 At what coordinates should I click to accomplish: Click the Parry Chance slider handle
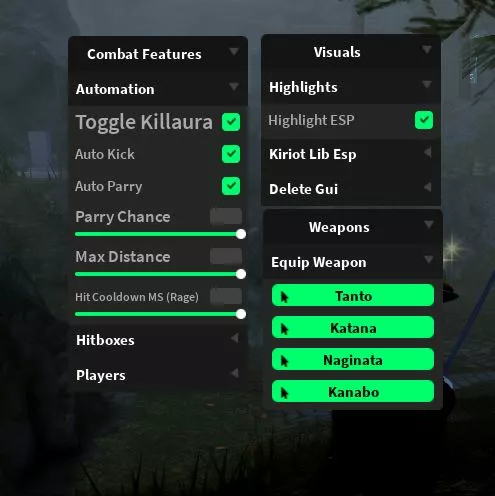(x=241, y=234)
